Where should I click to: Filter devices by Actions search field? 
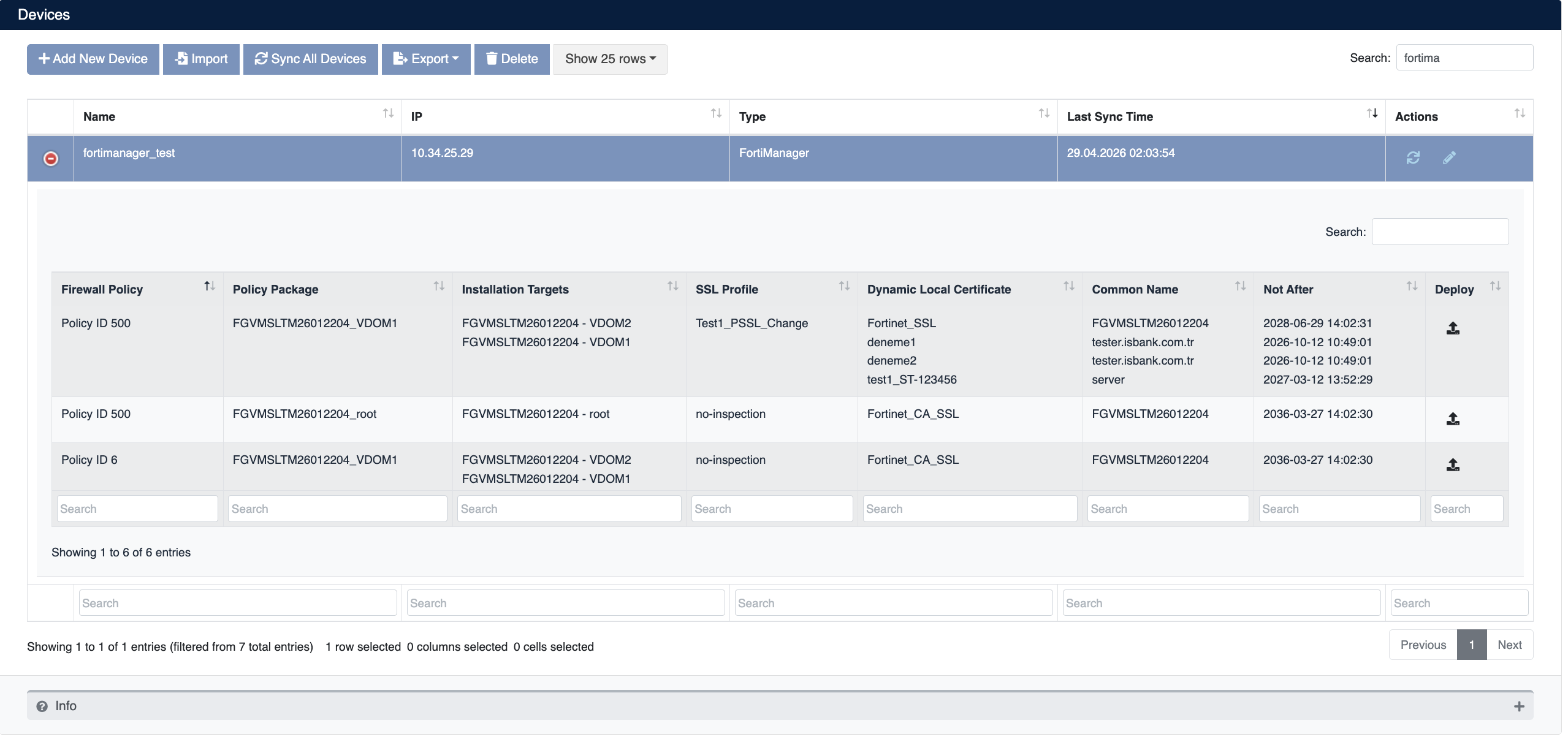coord(1460,603)
